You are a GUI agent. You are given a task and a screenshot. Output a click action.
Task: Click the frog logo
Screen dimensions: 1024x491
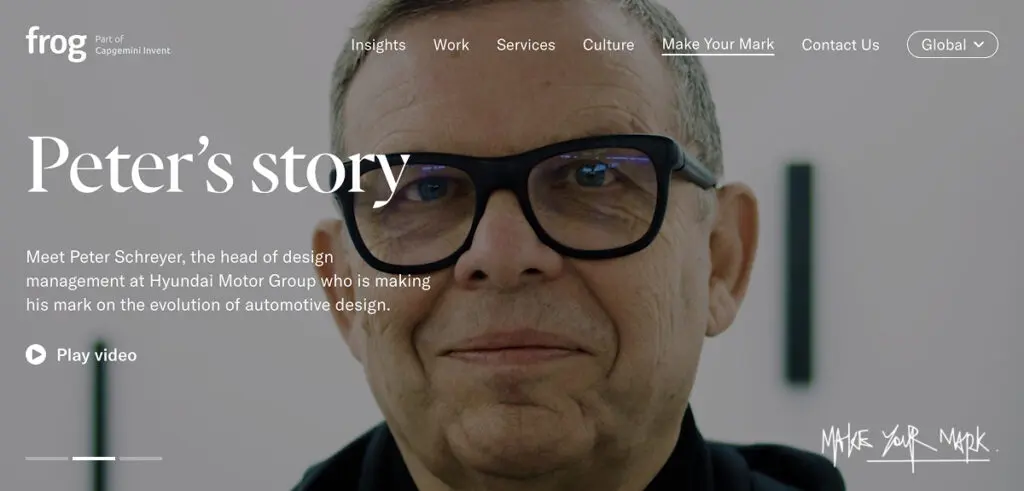pos(56,44)
